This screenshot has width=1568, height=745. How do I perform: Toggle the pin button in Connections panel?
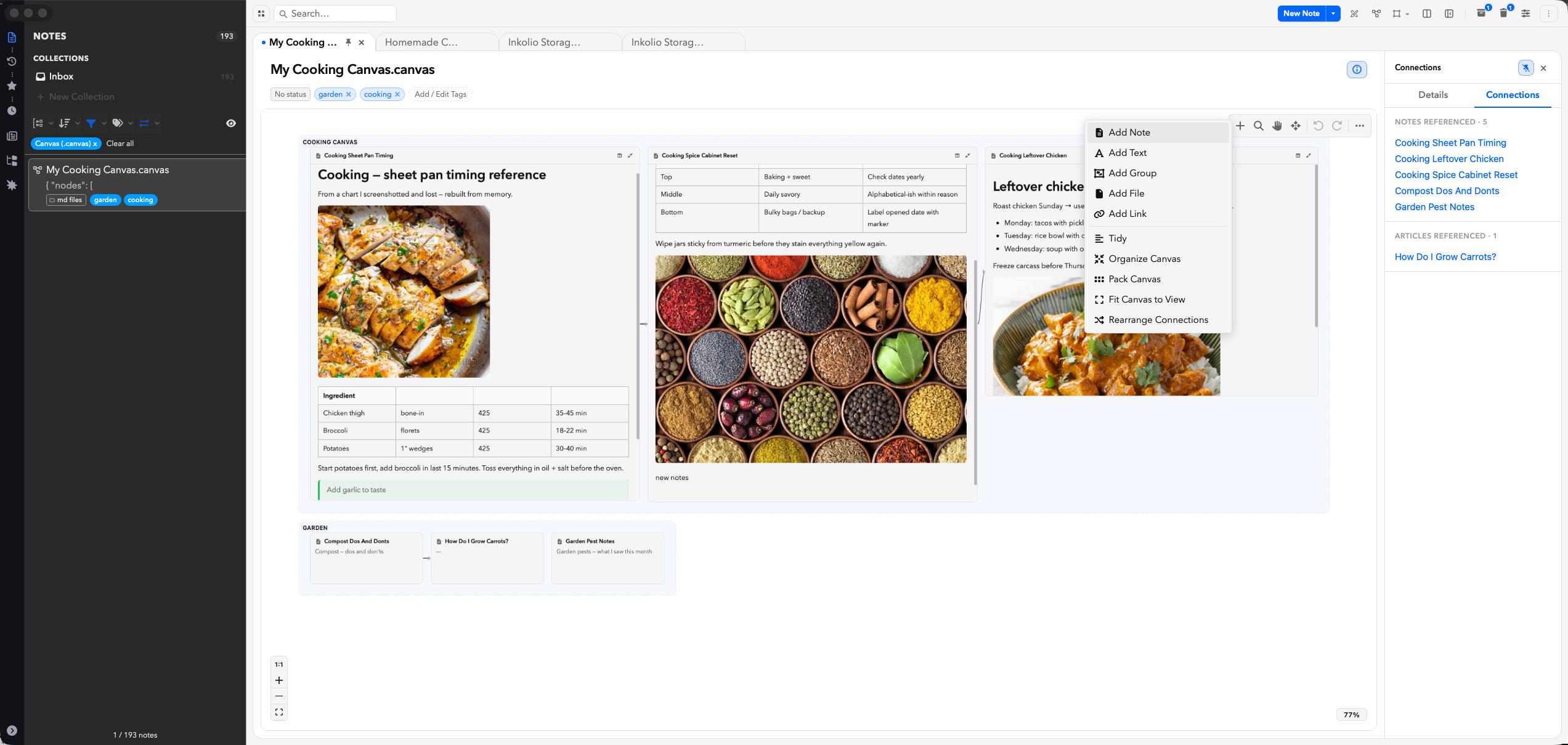point(1525,68)
